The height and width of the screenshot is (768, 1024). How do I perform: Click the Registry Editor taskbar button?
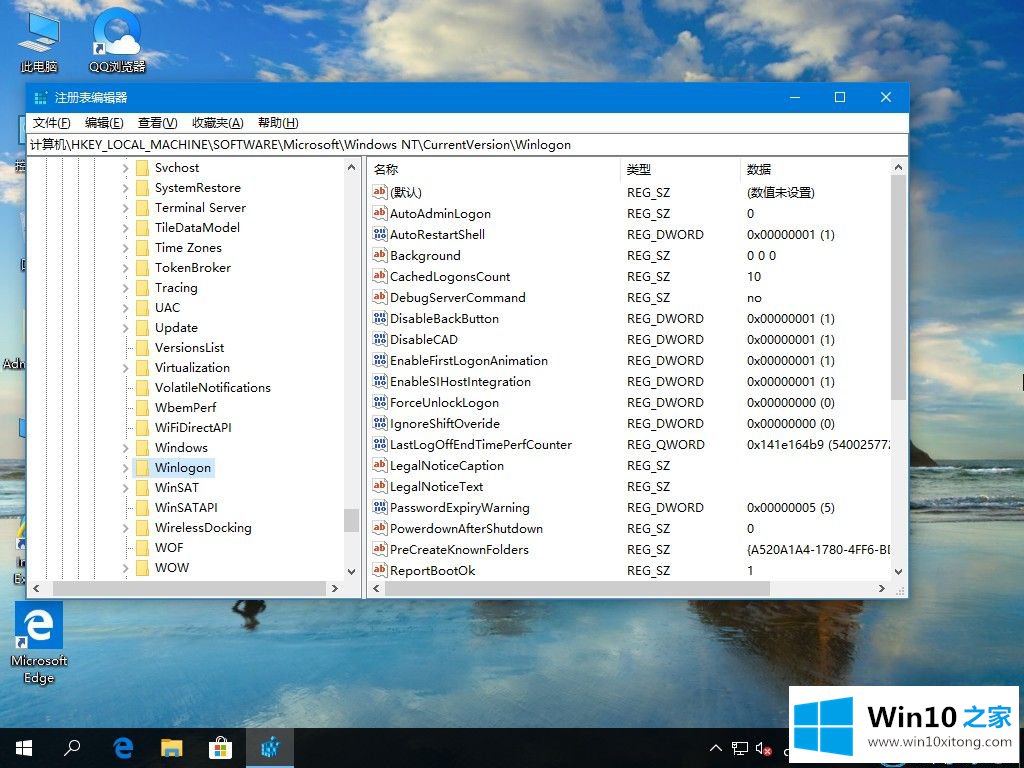pyautogui.click(x=270, y=748)
